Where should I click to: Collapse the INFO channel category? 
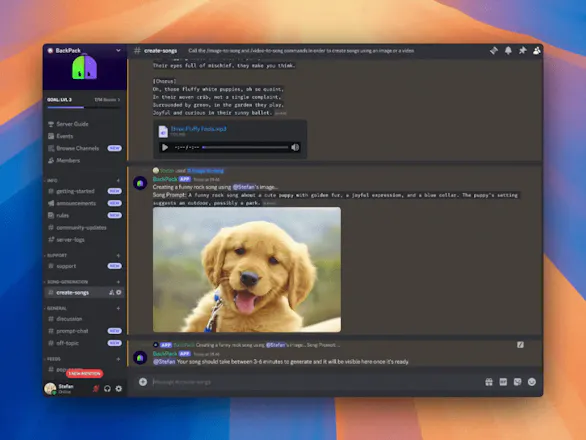(x=52, y=181)
